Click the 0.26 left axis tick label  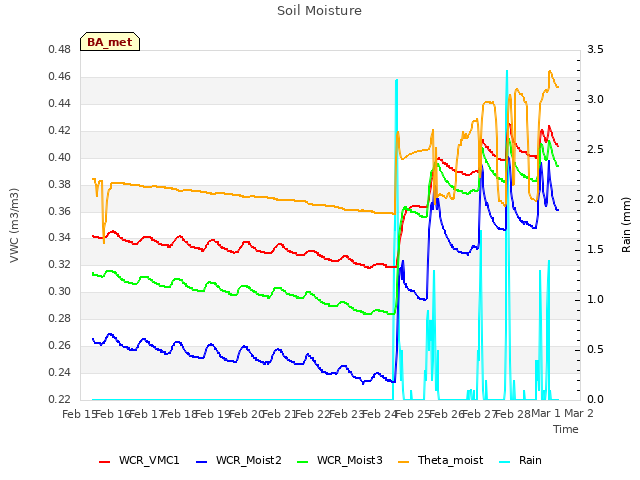point(59,345)
